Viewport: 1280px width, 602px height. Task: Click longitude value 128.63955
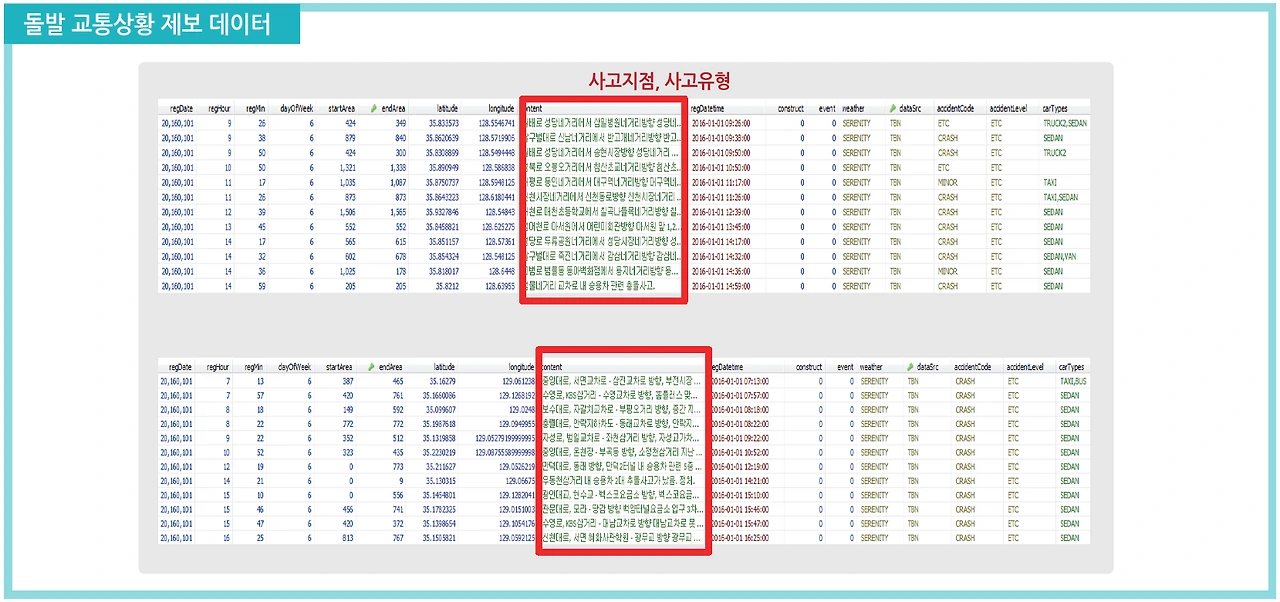(499, 286)
